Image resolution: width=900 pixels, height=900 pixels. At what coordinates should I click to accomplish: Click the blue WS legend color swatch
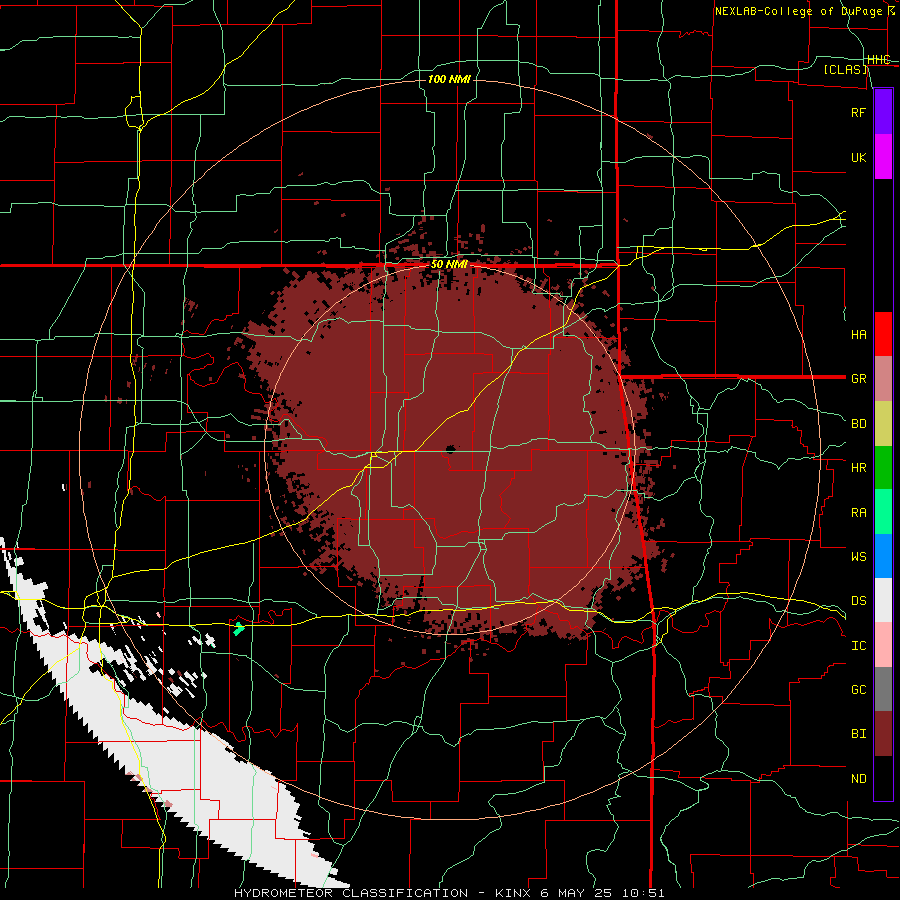coord(883,556)
